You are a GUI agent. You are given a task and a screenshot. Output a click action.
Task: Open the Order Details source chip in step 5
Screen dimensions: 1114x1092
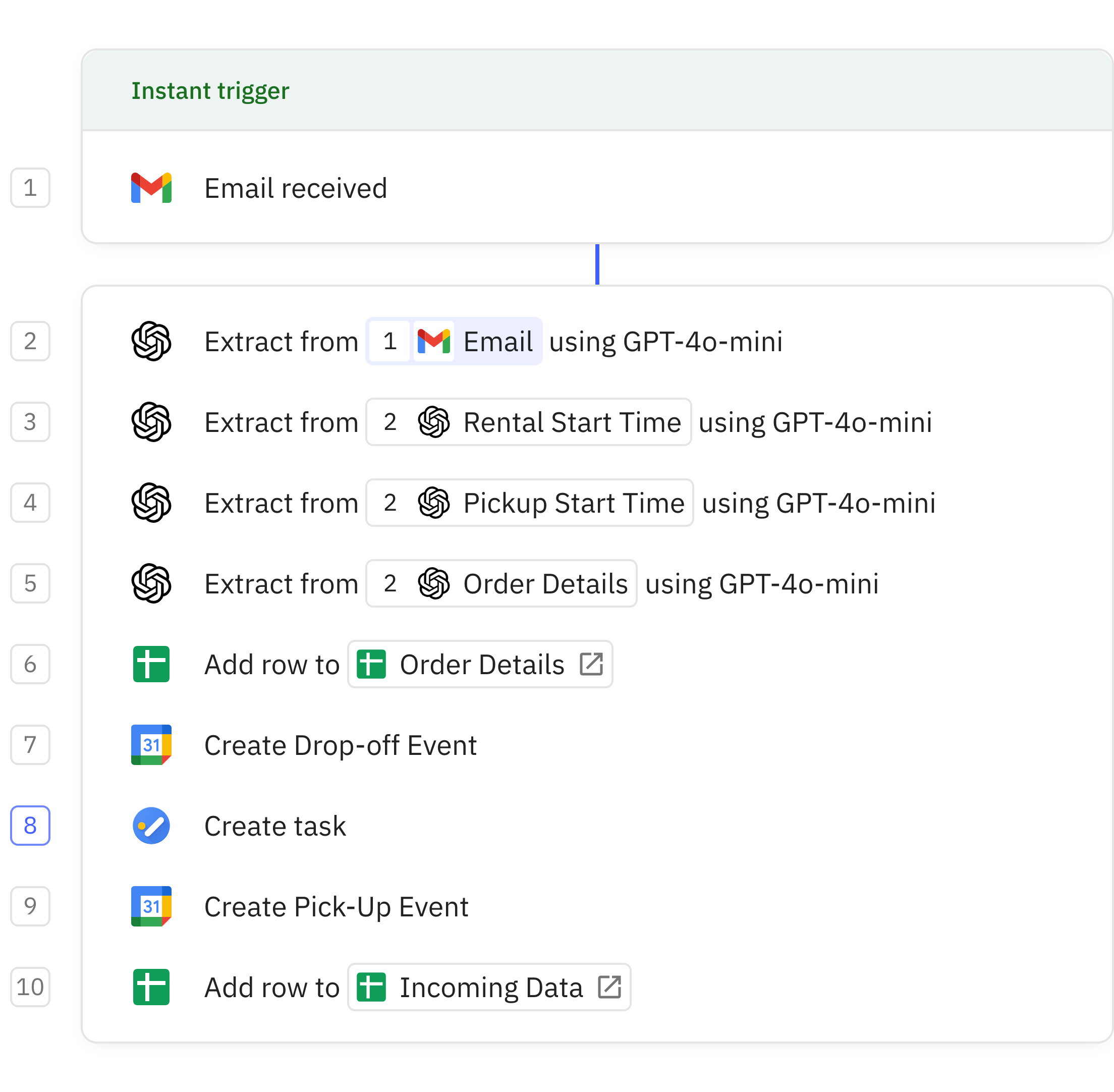[502, 583]
